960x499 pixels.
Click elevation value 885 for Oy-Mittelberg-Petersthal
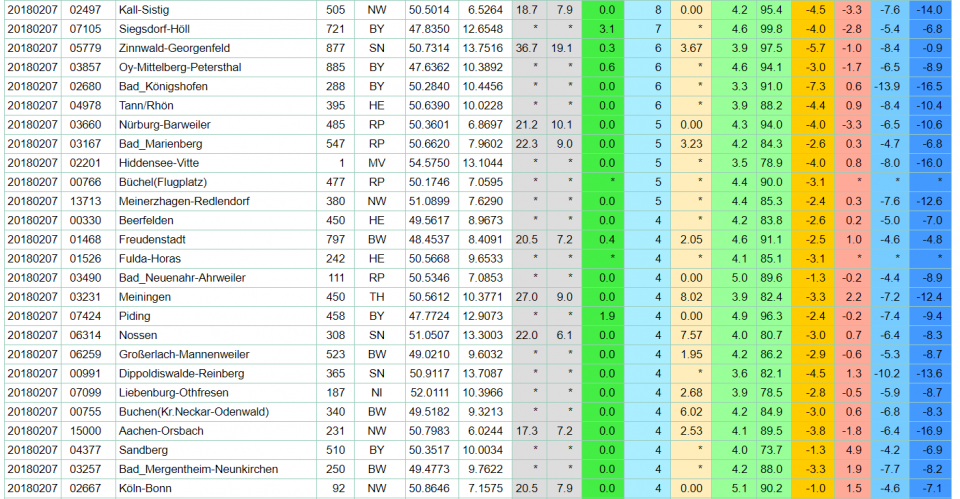(336, 67)
